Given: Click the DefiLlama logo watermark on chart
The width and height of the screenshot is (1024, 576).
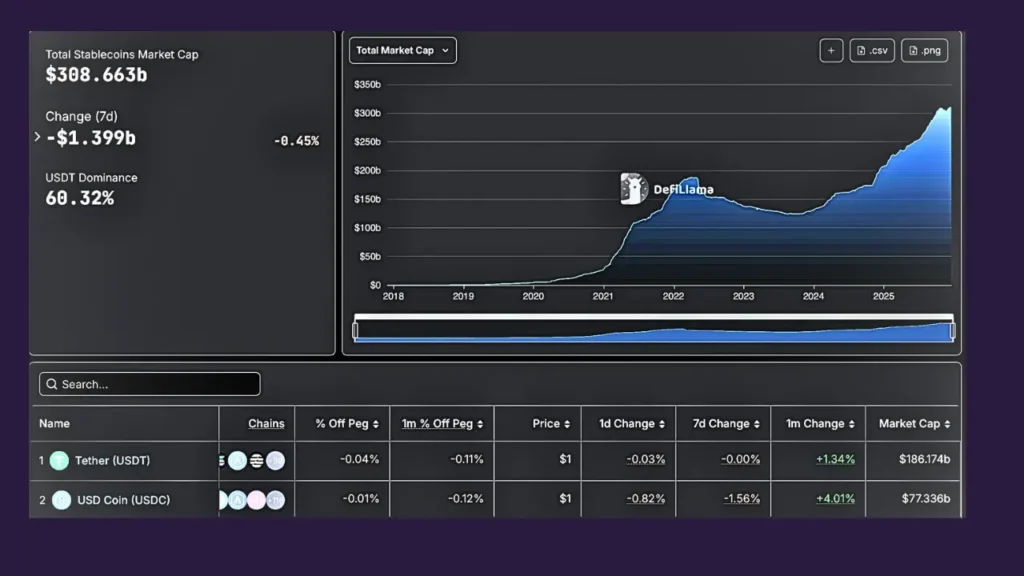Looking at the screenshot, I should pyautogui.click(x=635, y=189).
